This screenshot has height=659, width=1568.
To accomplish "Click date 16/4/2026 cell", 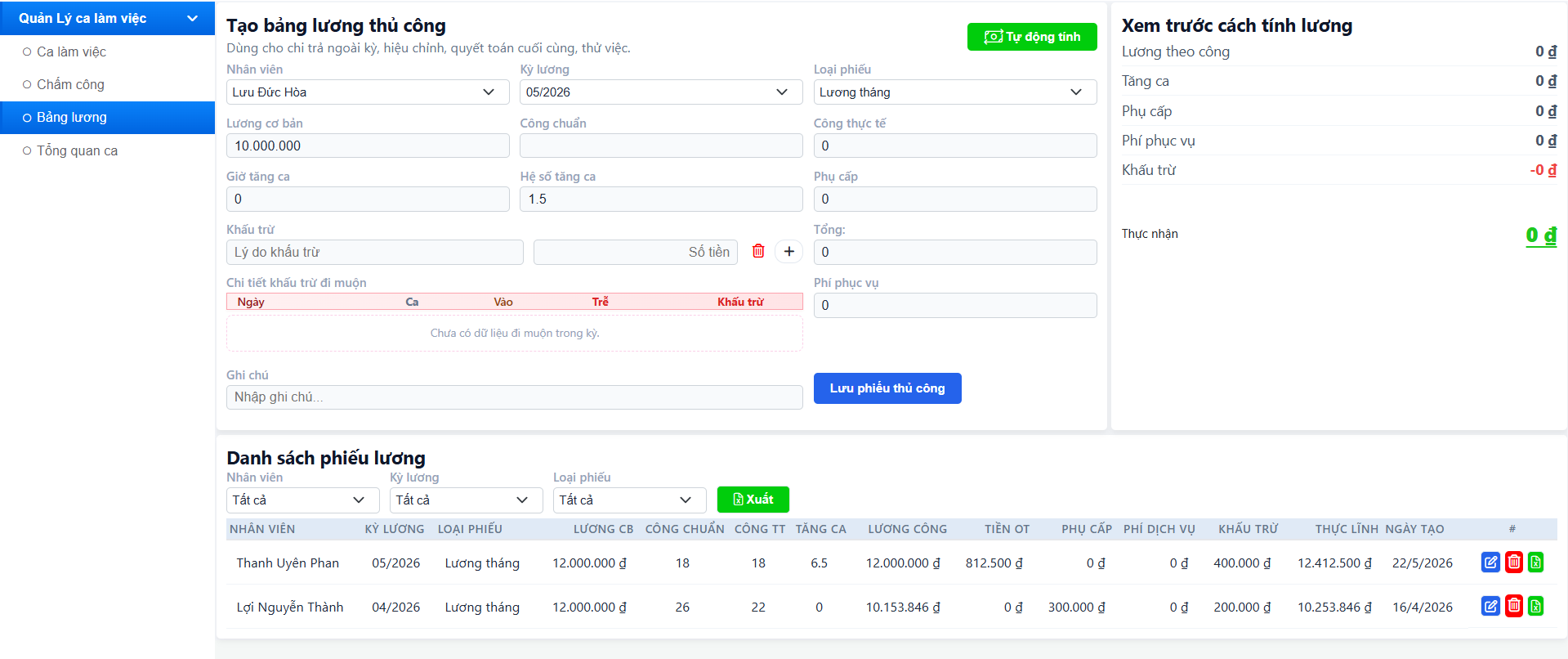I will pyautogui.click(x=1422, y=607).
